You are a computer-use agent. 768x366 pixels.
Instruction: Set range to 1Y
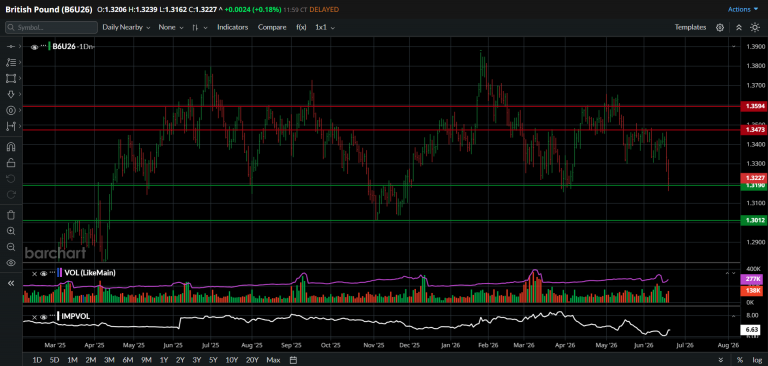[x=164, y=360]
